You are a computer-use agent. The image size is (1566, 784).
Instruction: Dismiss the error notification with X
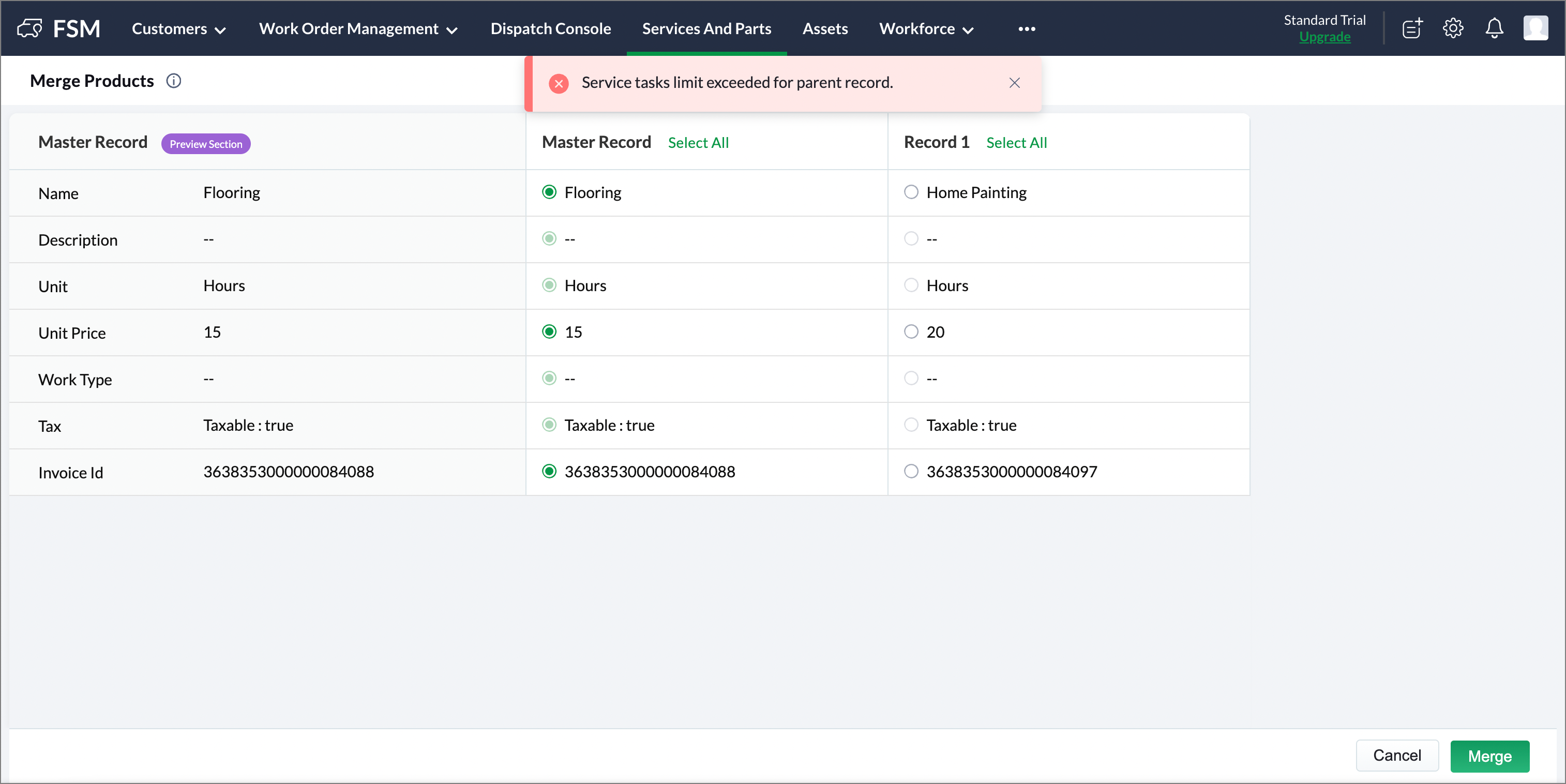point(1014,83)
